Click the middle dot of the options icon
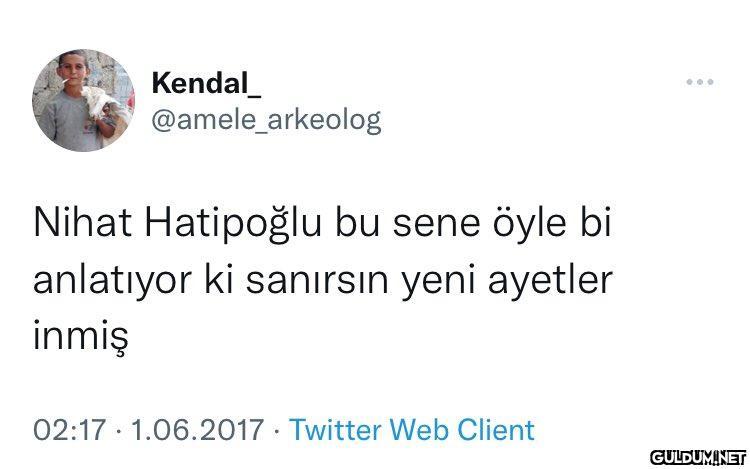The height and width of the screenshot is (469, 750). click(700, 82)
